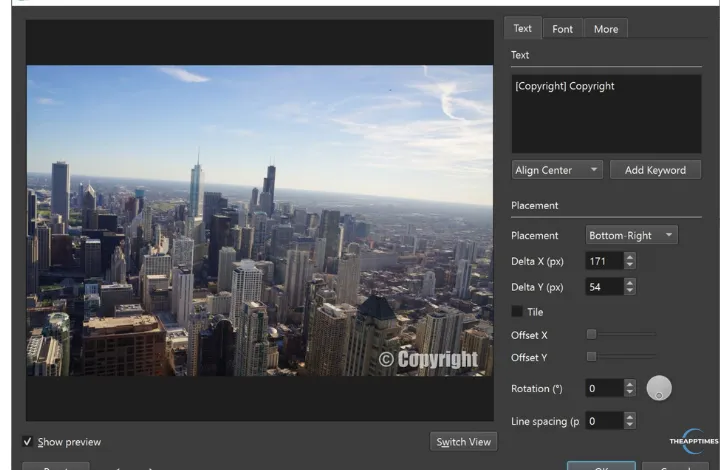Increase Line spacing using its up arrow
This screenshot has width=720, height=470.
click(629, 416)
